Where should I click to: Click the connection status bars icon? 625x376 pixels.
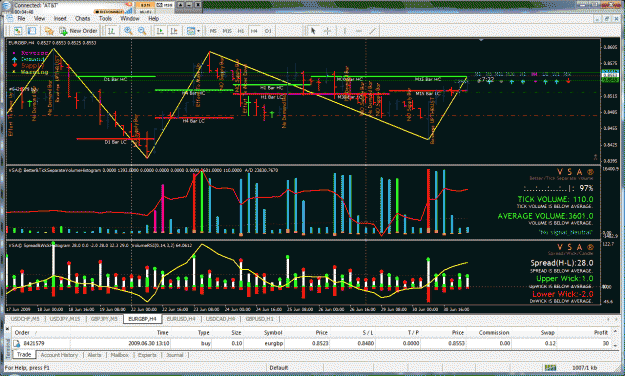[550, 368]
